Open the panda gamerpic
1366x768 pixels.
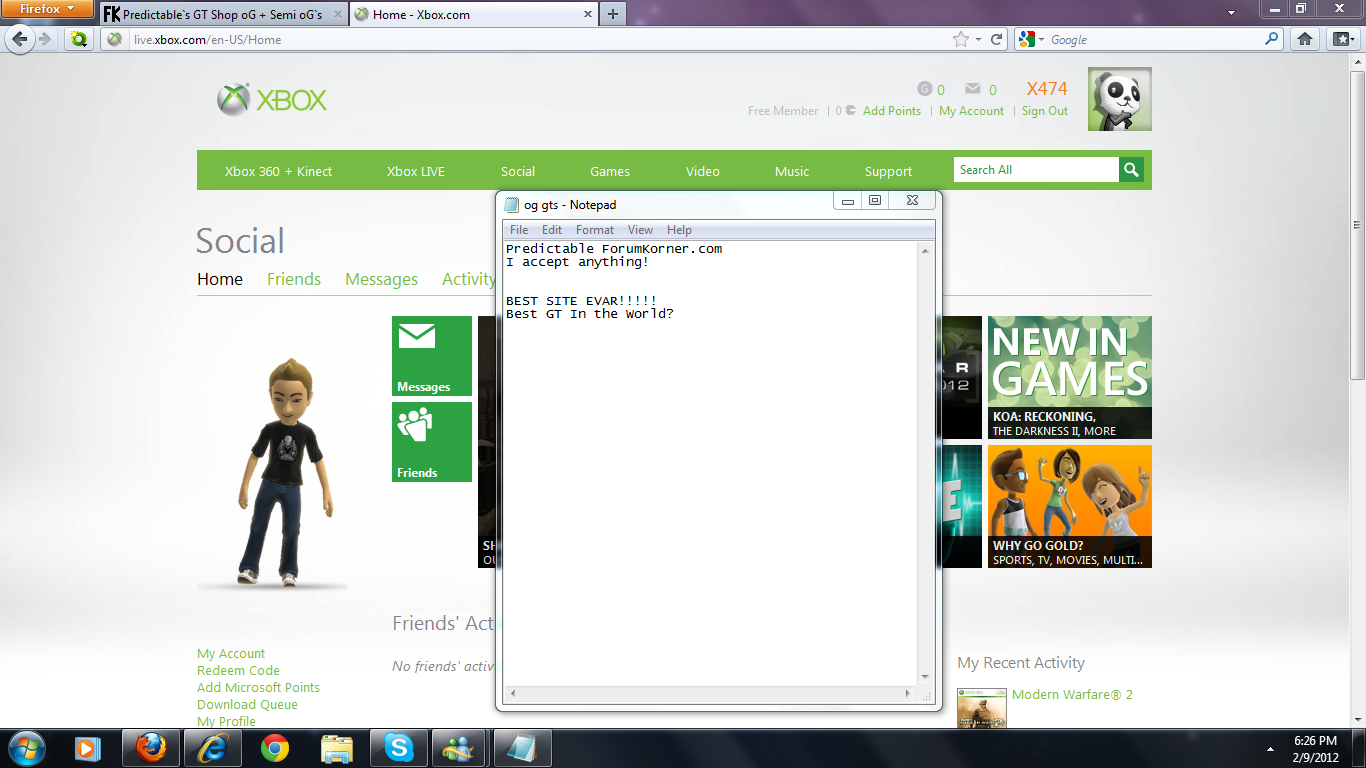[1119, 99]
